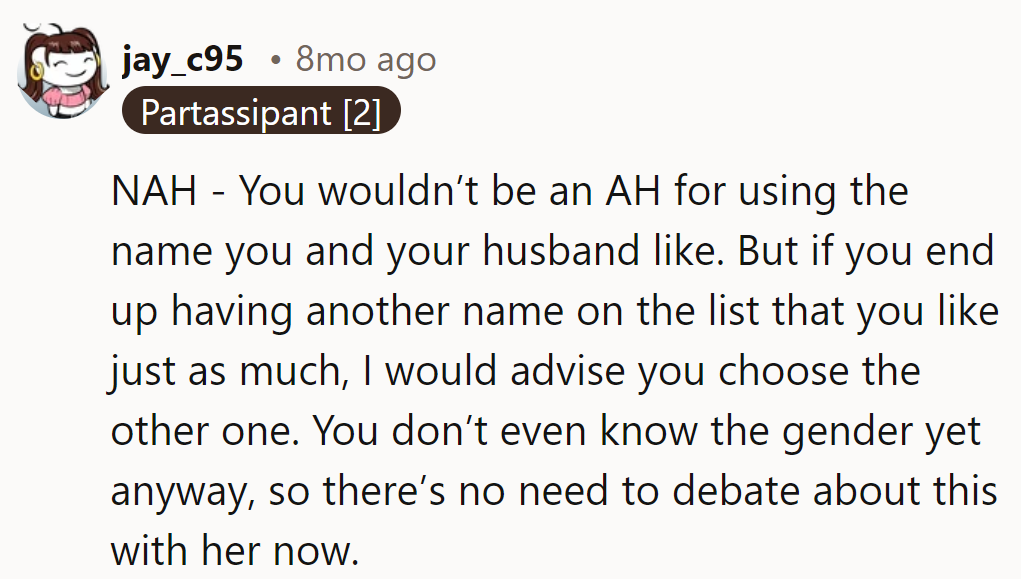Click the Partassipant [2] flair badge
Image resolution: width=1021 pixels, height=579 pixels.
point(261,112)
